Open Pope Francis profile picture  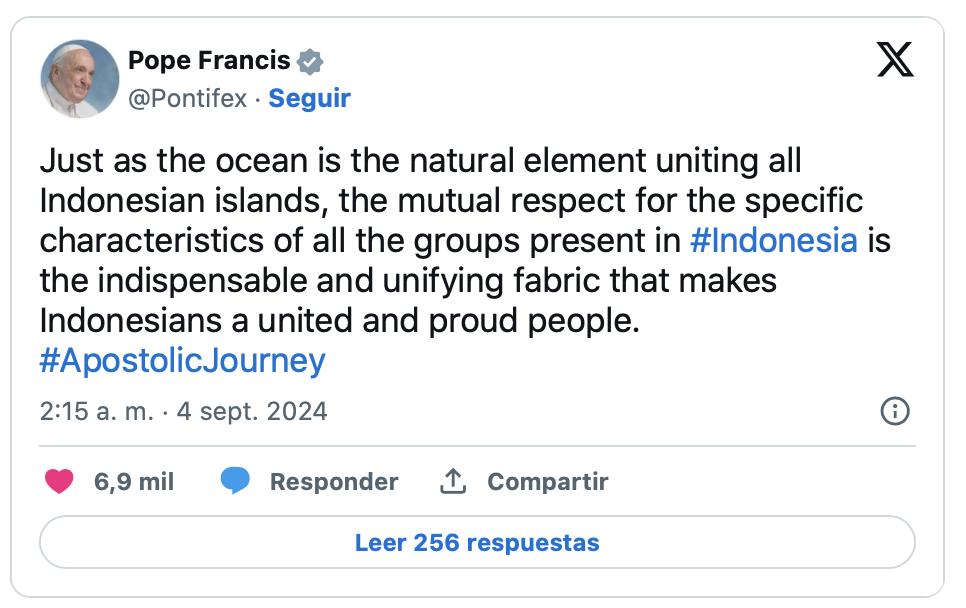(80, 79)
